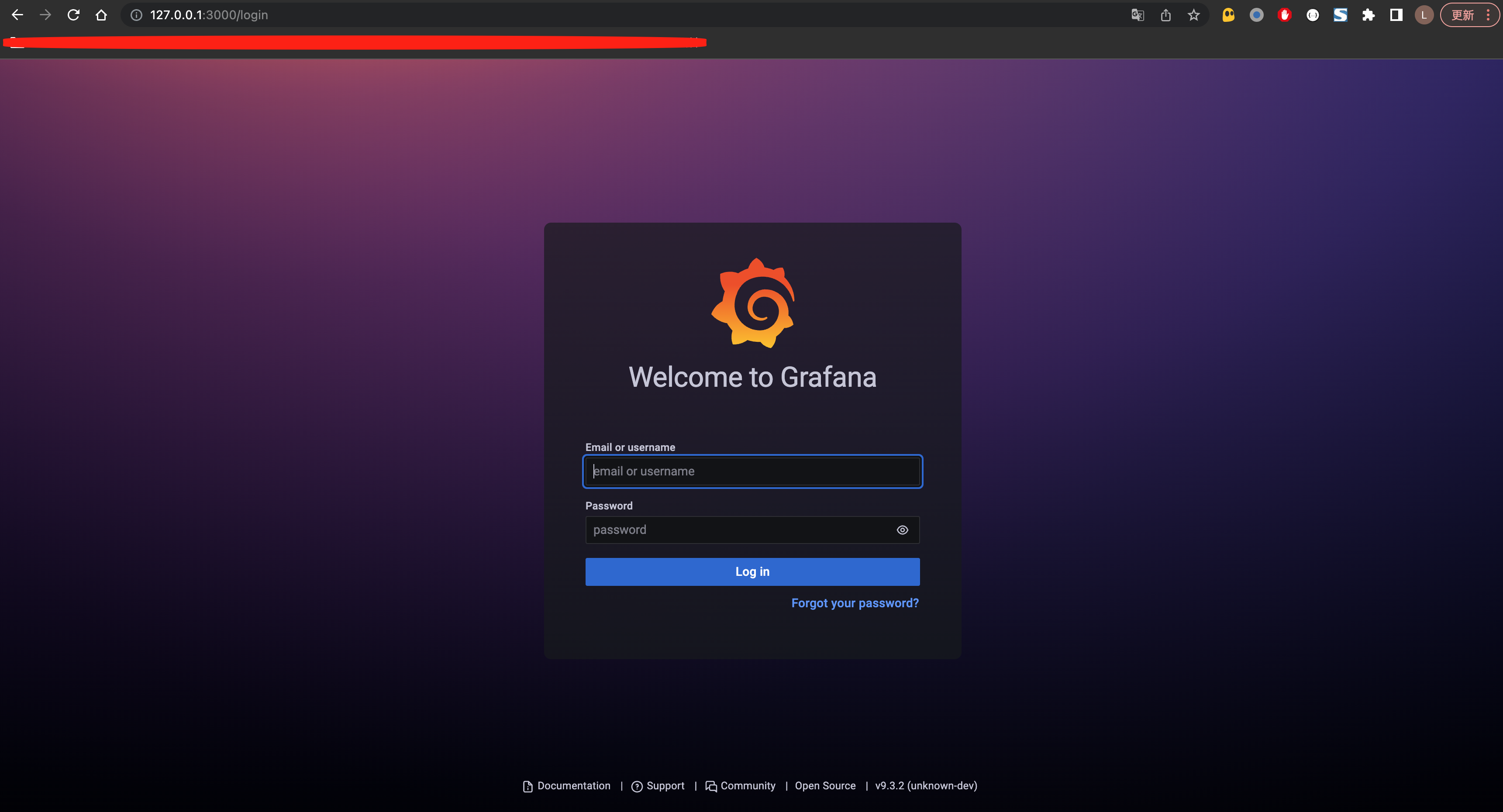Click the Password field label
1503x812 pixels.
tap(609, 506)
